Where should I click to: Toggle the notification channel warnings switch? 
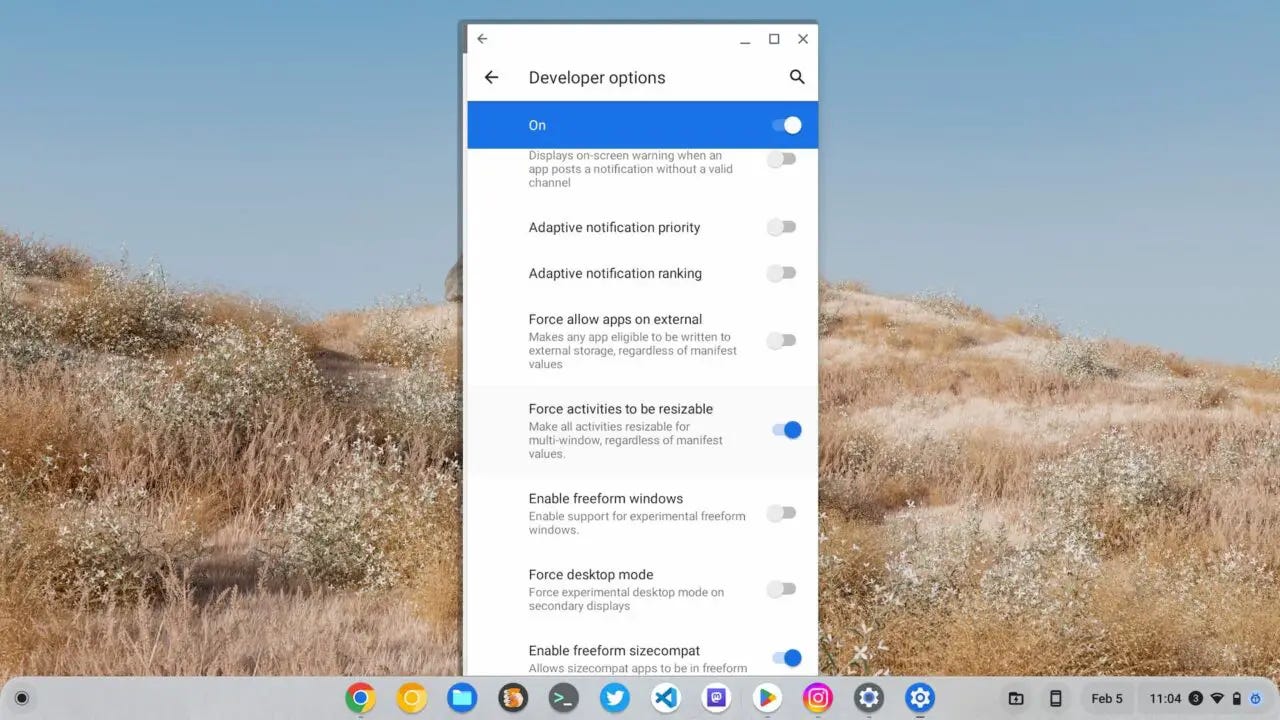pyautogui.click(x=781, y=159)
